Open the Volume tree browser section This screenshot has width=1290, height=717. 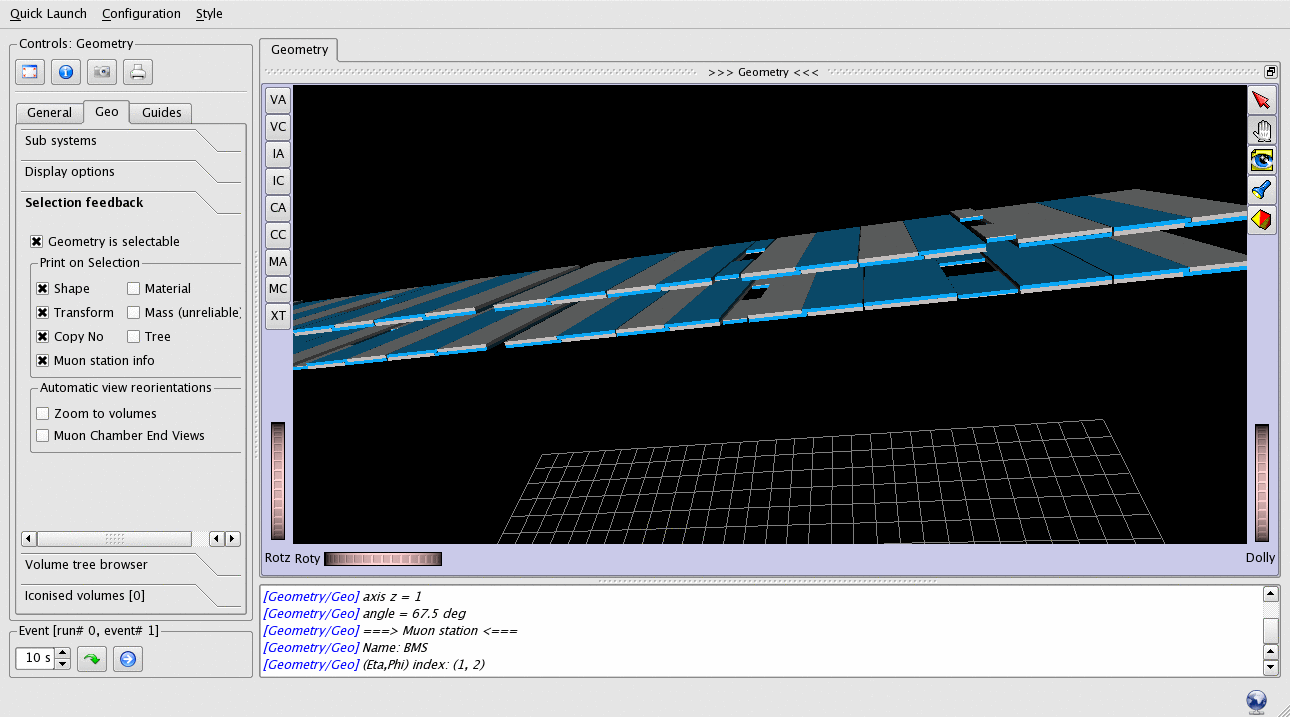click(x=86, y=565)
